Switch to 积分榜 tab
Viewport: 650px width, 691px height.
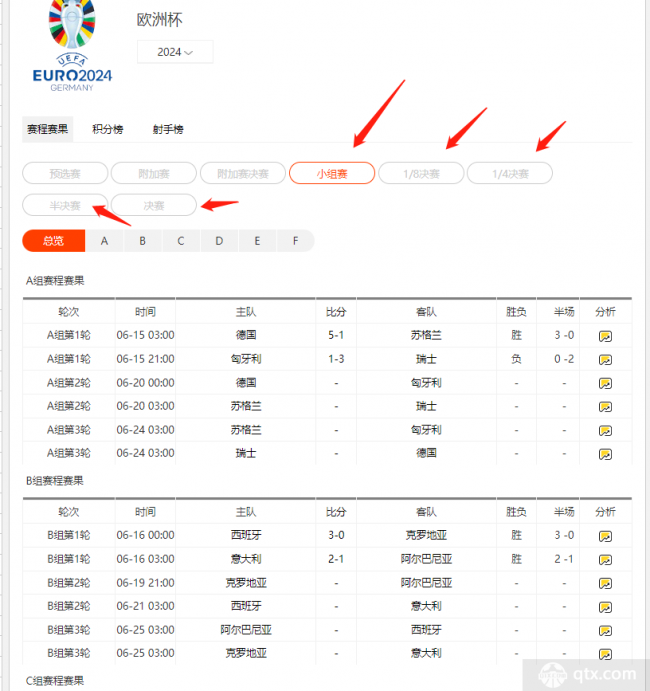[x=108, y=129]
